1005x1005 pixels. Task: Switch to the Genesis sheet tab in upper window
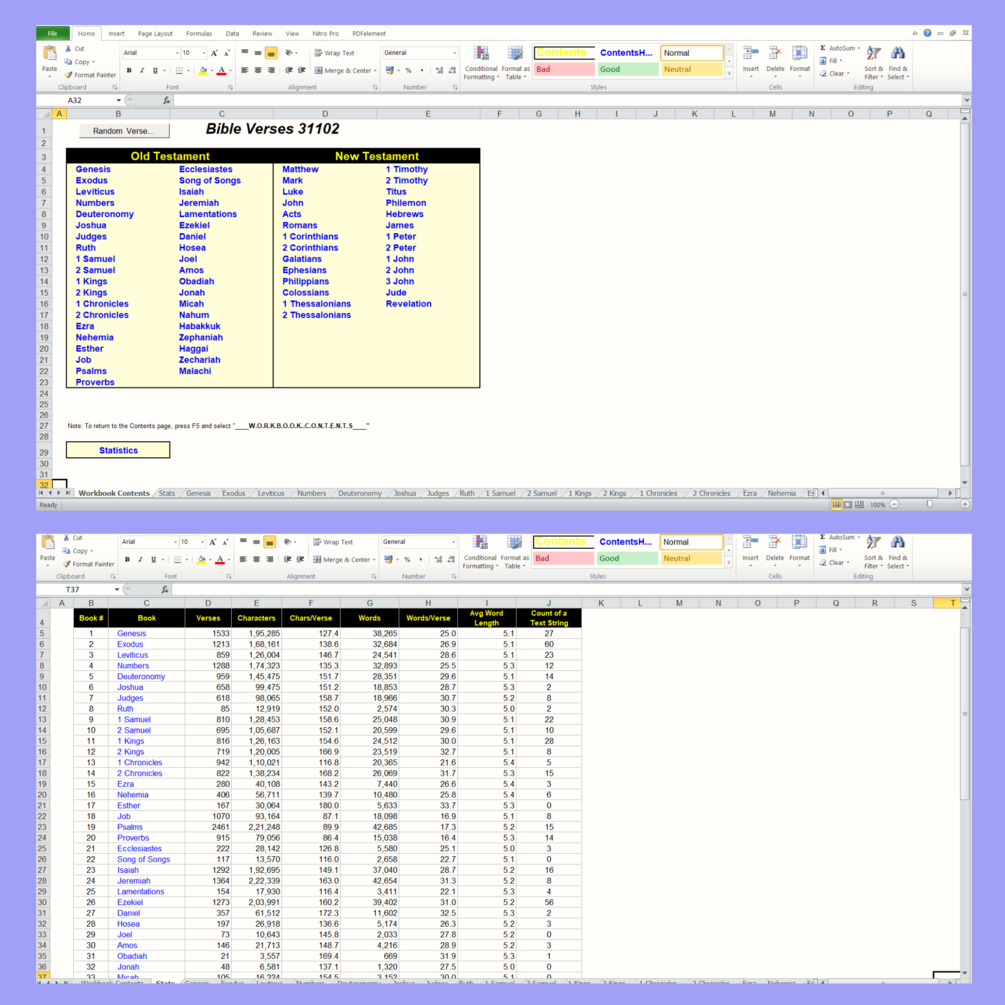pos(198,493)
